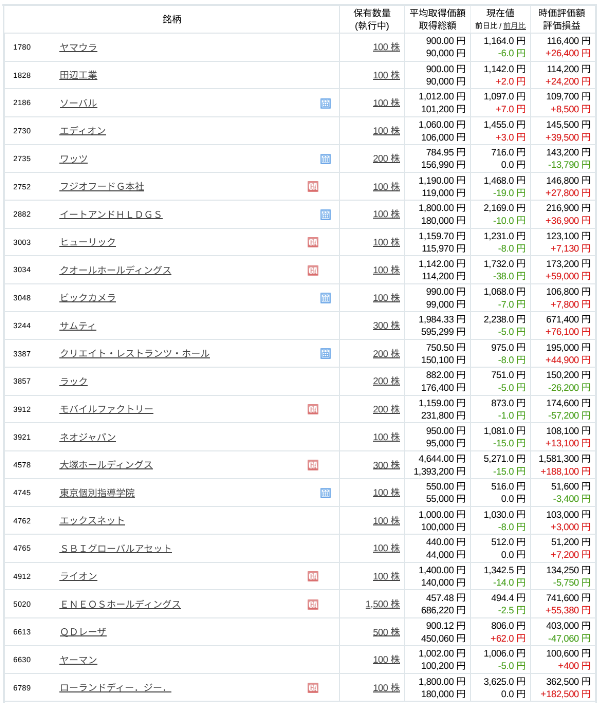Click the blue calendar icon beside ワッツ
This screenshot has height=703, width=600.
coord(326,159)
